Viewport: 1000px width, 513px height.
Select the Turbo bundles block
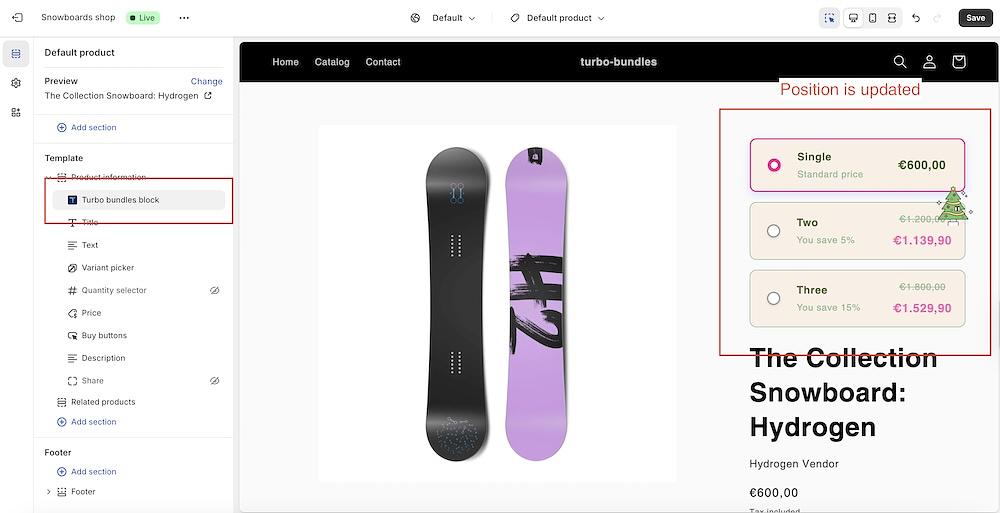pos(120,200)
